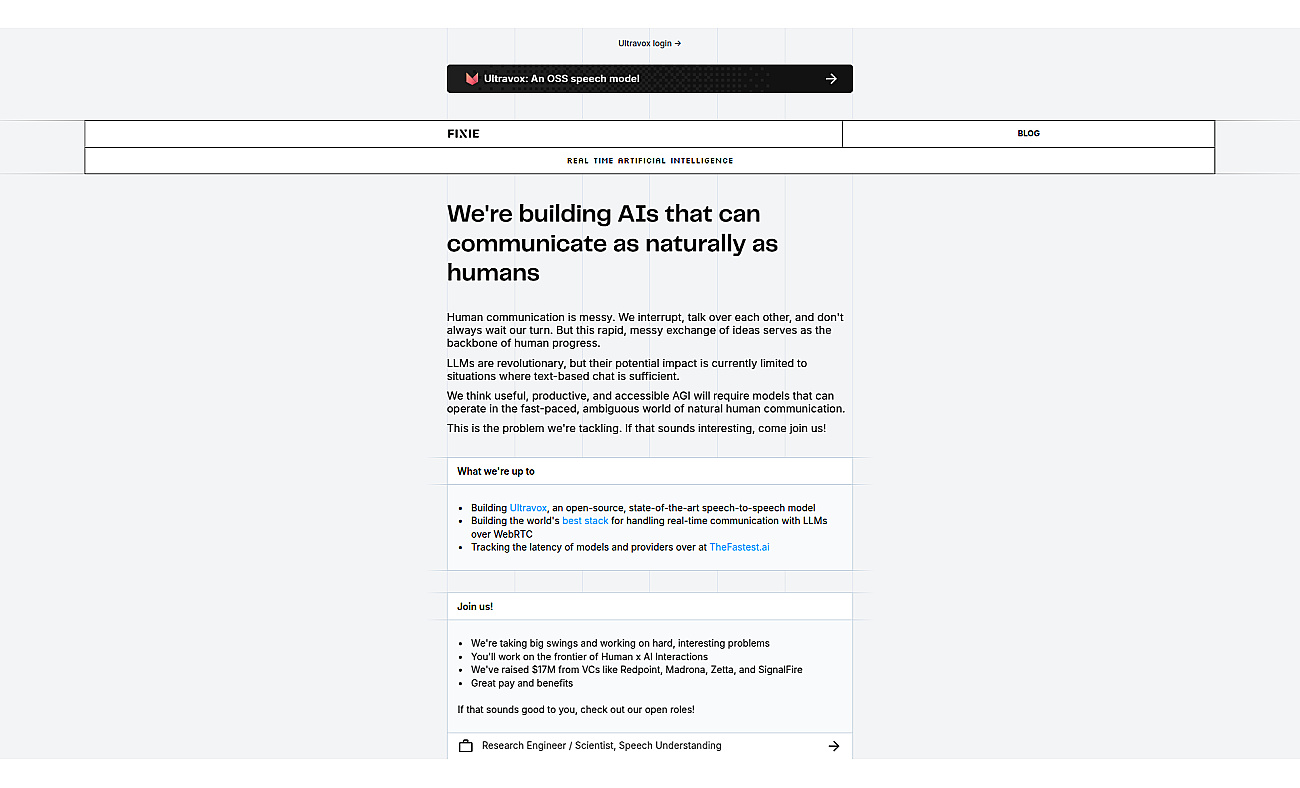Open the Research Engineer / Scientist, Speech Understanding role
Screen dimensions: 1300x788
(x=650, y=746)
